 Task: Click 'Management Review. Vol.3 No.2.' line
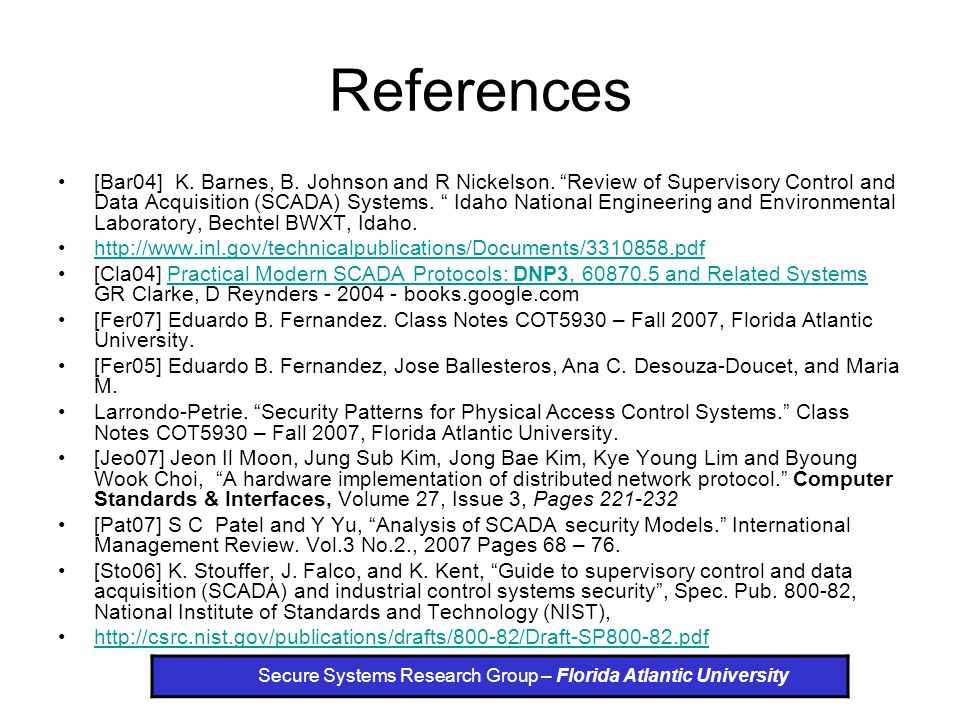(x=257, y=545)
